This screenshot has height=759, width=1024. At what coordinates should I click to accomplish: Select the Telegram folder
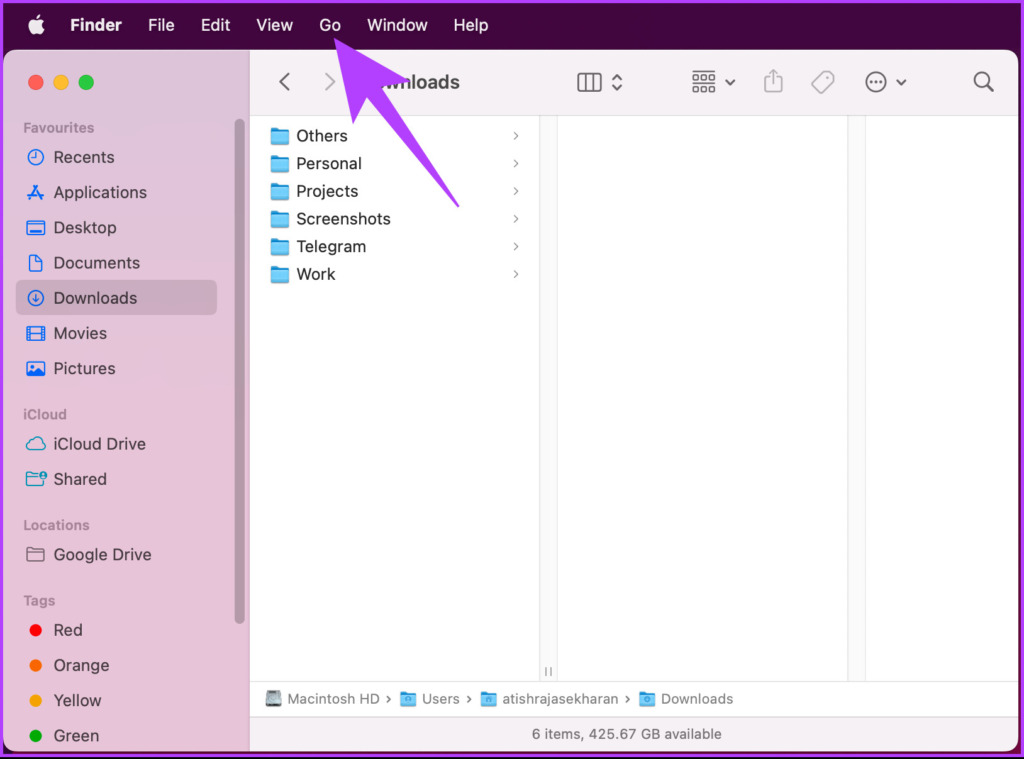pos(394,247)
